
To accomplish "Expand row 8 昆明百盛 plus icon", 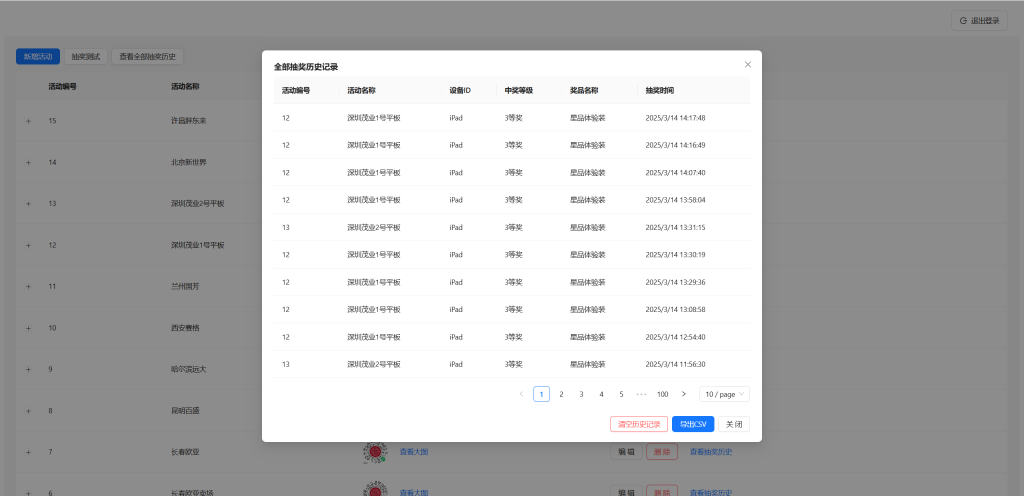I will pyautogui.click(x=28, y=411).
